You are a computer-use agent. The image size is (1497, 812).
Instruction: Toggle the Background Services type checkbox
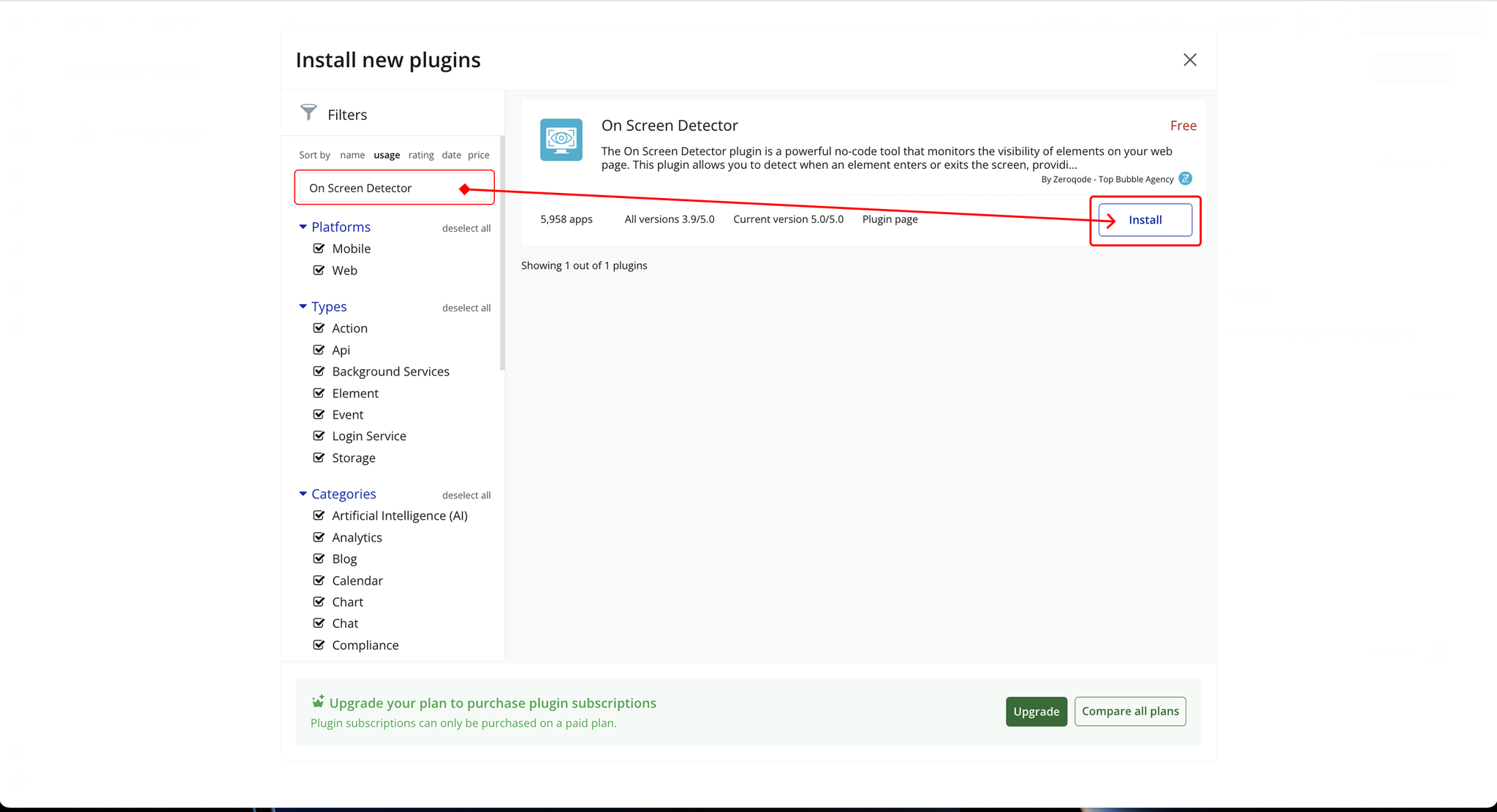pyautogui.click(x=319, y=371)
